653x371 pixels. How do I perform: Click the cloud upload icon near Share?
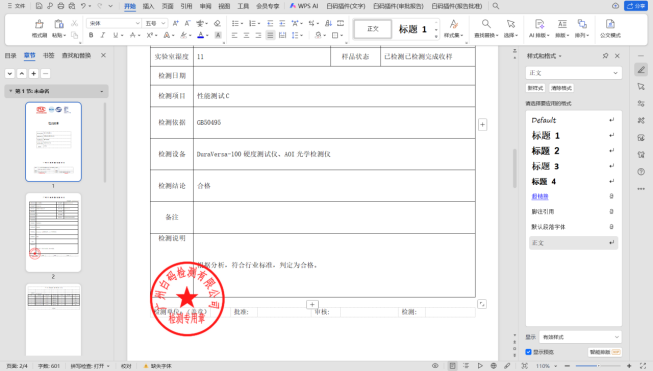pos(615,6)
